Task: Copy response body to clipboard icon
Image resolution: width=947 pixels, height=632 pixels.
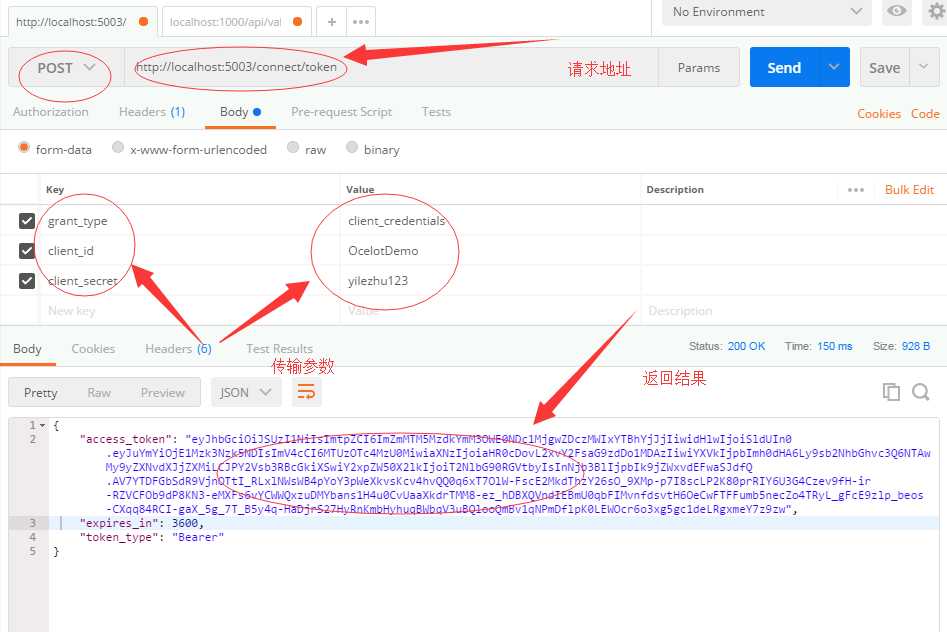Action: [x=891, y=392]
